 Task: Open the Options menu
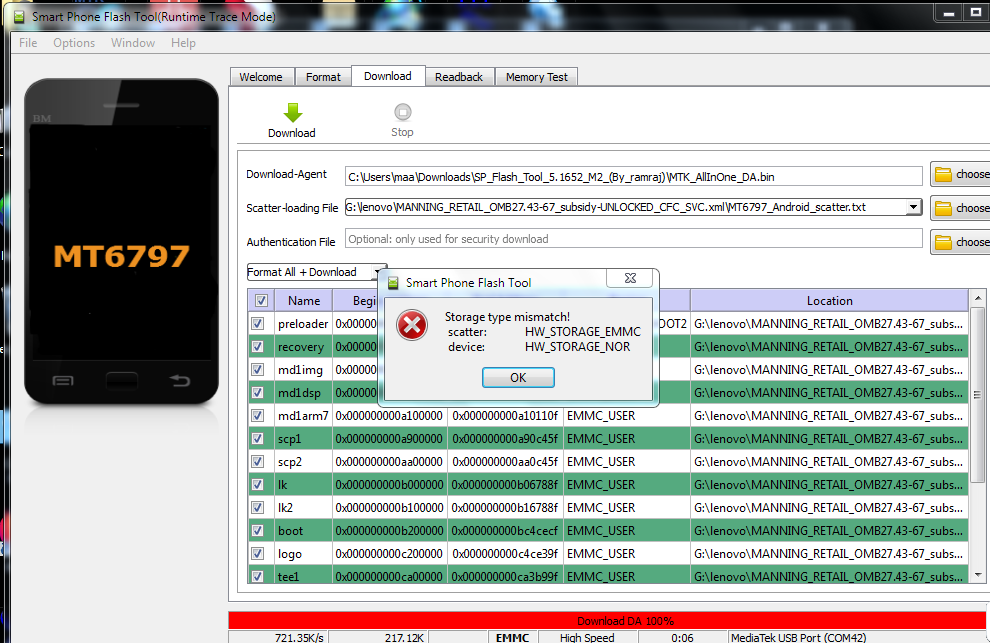tap(74, 43)
